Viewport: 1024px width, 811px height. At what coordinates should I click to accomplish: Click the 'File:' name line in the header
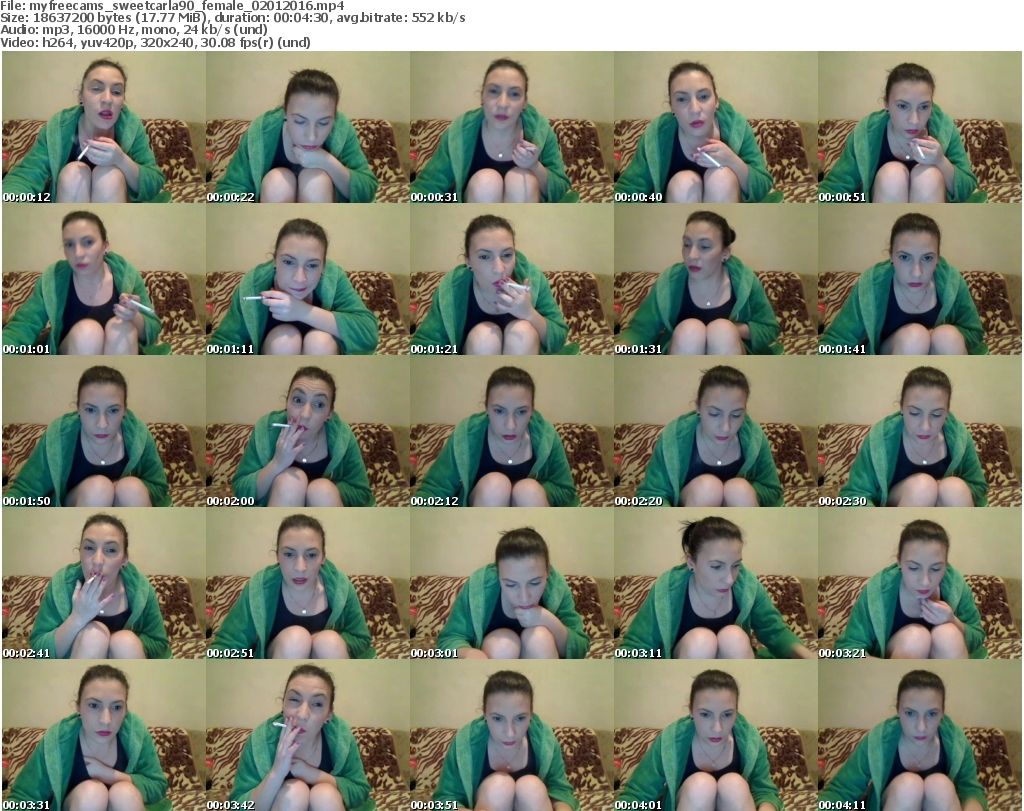point(172,6)
